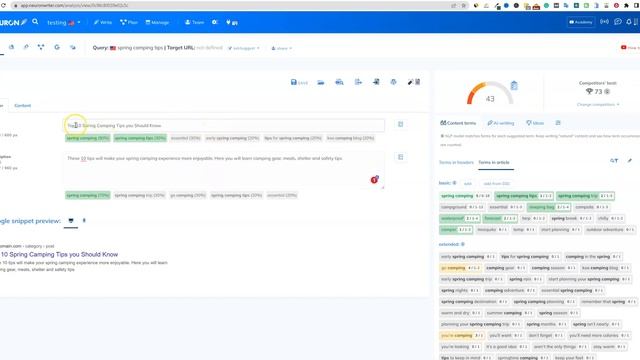Click the Google 'G' icon in the query toolbar
The image size is (640, 360).
pos(57,47)
